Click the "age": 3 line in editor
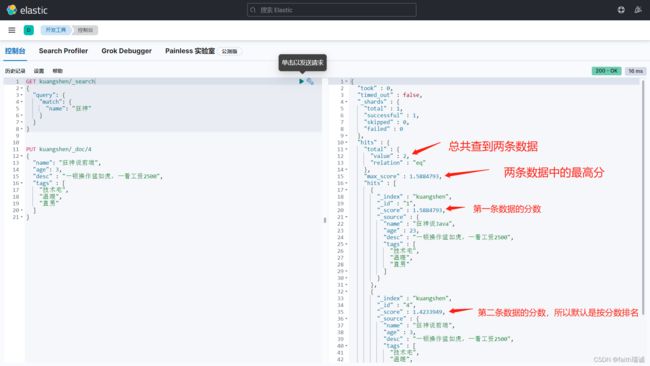This screenshot has height=366, width=650. point(47,170)
